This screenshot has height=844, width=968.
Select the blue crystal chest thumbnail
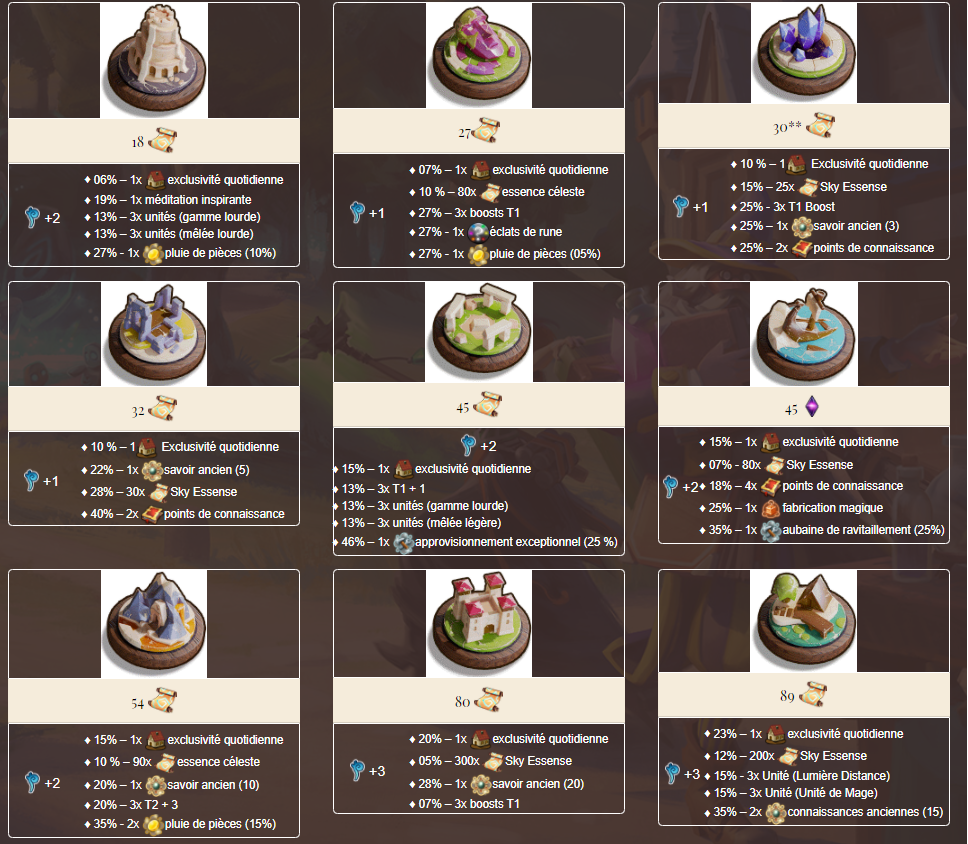[804, 53]
